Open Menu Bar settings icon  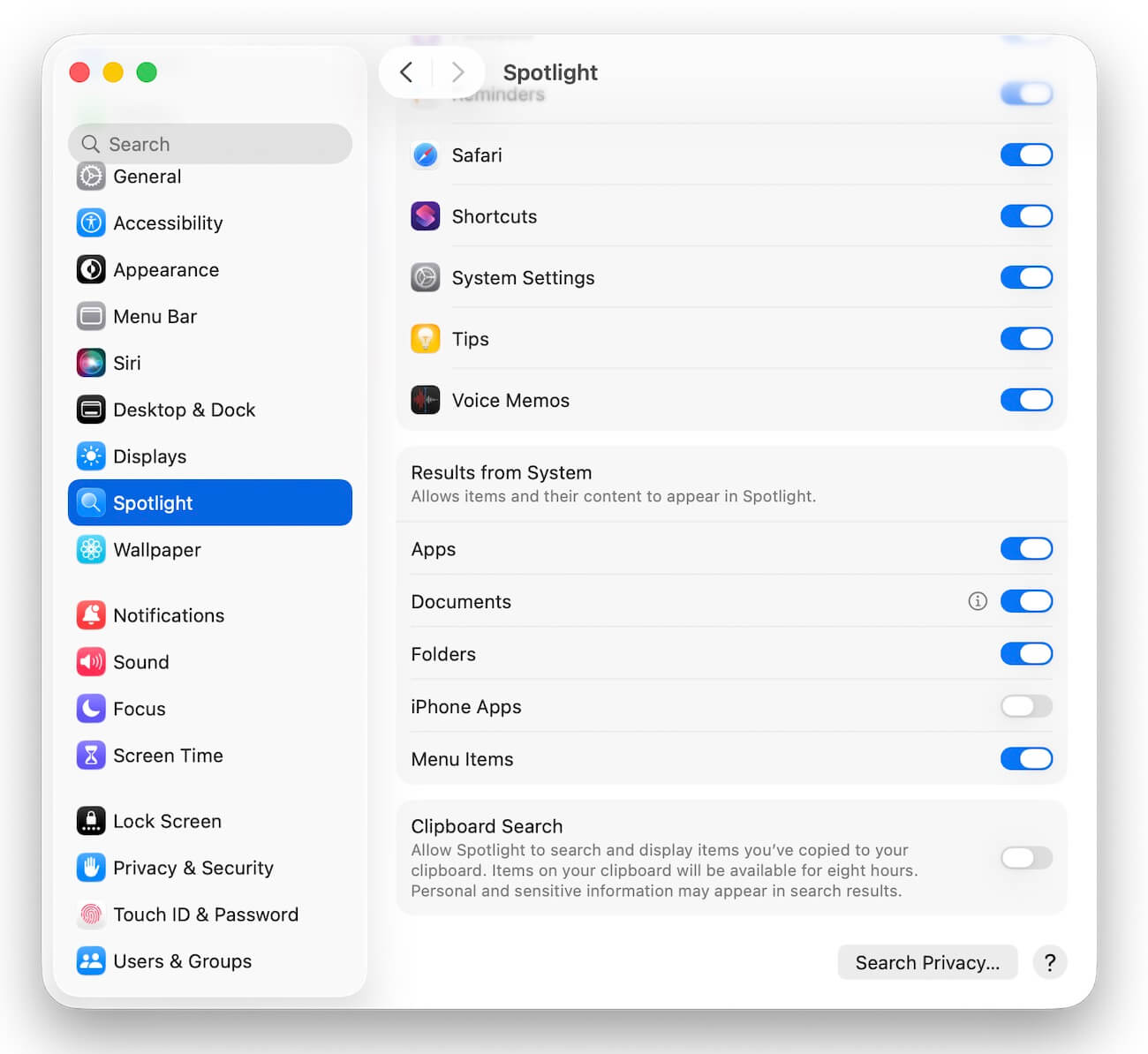coord(91,316)
